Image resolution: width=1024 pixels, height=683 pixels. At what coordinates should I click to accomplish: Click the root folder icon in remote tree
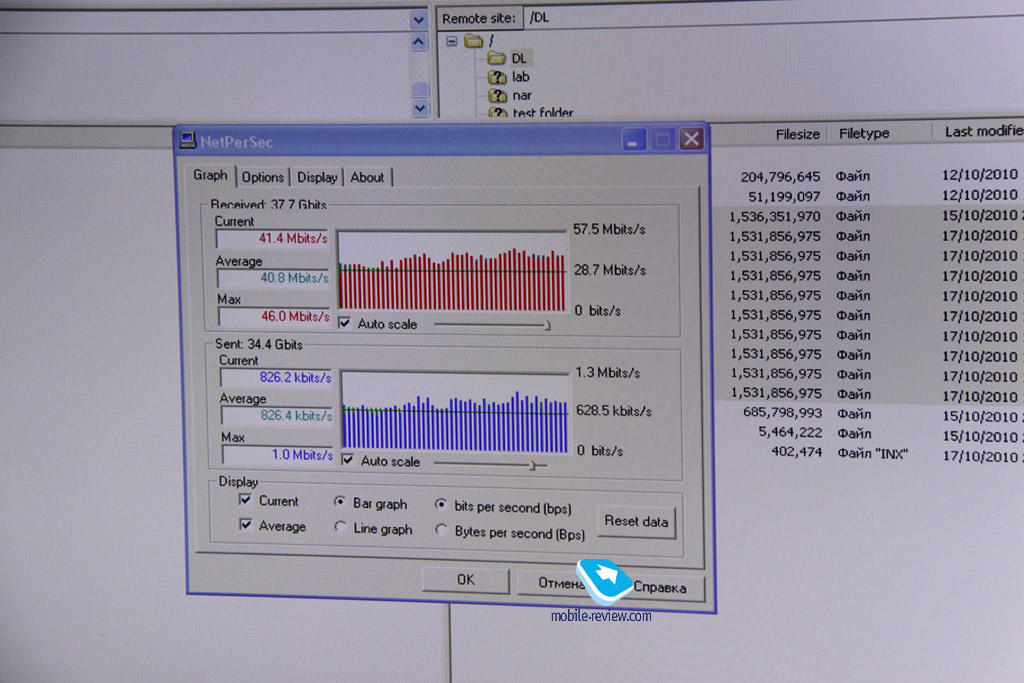pyautogui.click(x=473, y=40)
